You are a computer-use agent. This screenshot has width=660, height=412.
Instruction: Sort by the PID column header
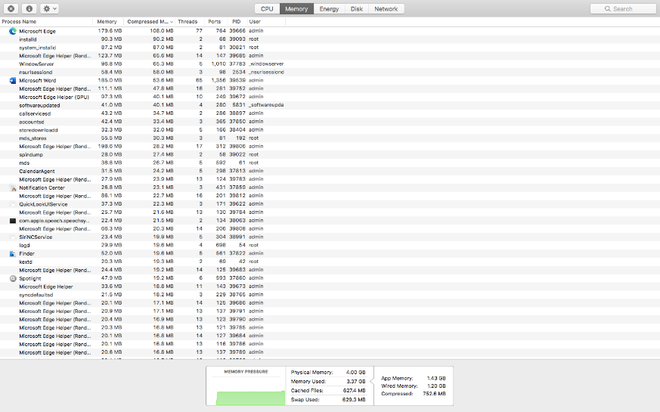(x=237, y=21)
